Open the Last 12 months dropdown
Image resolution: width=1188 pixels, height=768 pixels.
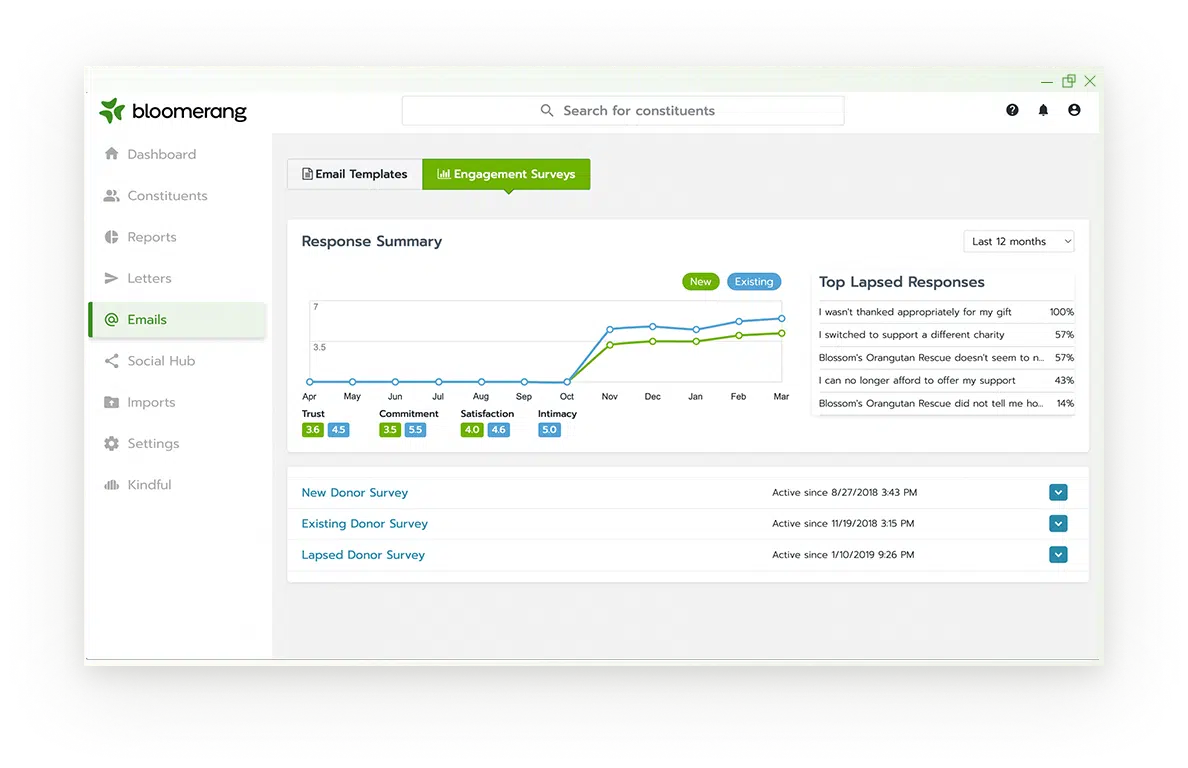point(1019,242)
